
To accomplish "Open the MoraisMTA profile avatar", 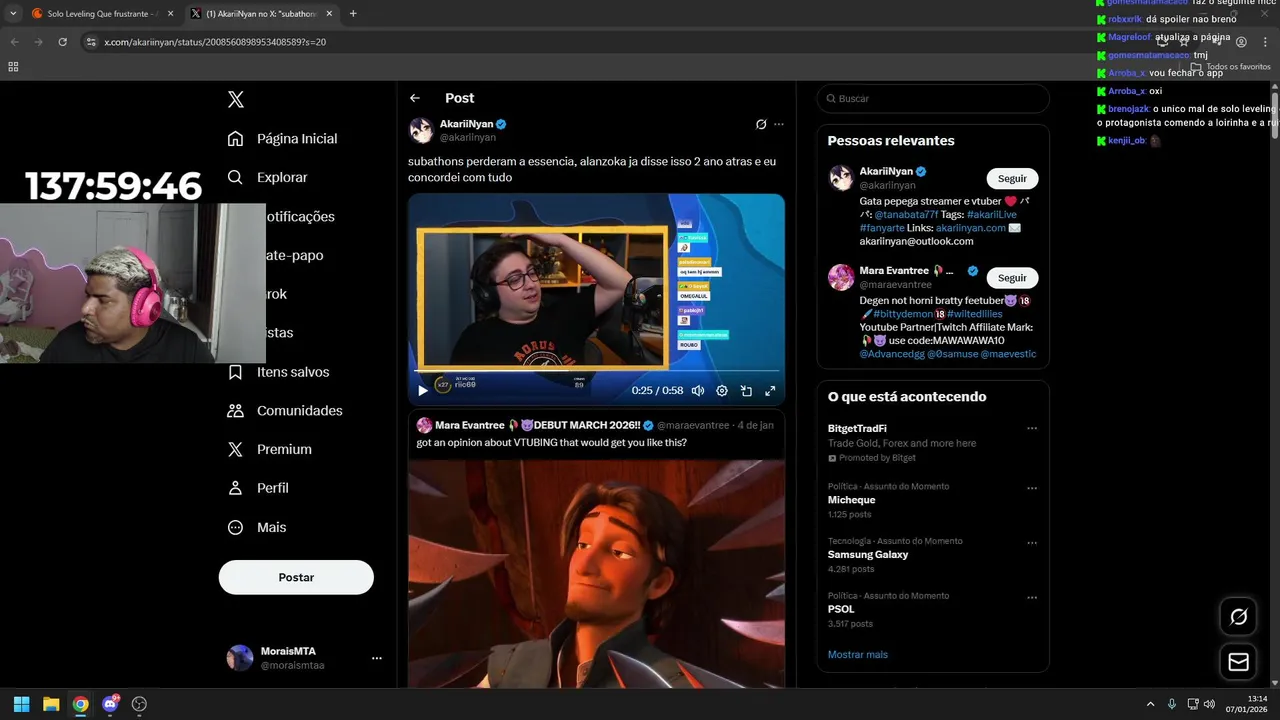I will pos(240,658).
